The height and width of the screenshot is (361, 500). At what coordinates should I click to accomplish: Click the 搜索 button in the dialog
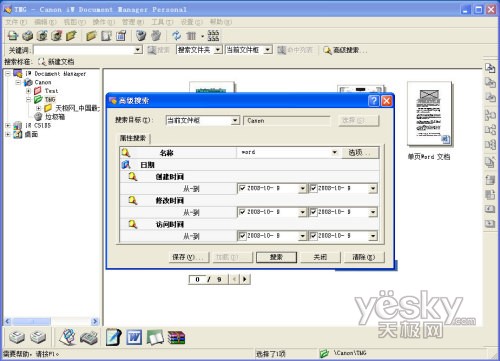276,257
